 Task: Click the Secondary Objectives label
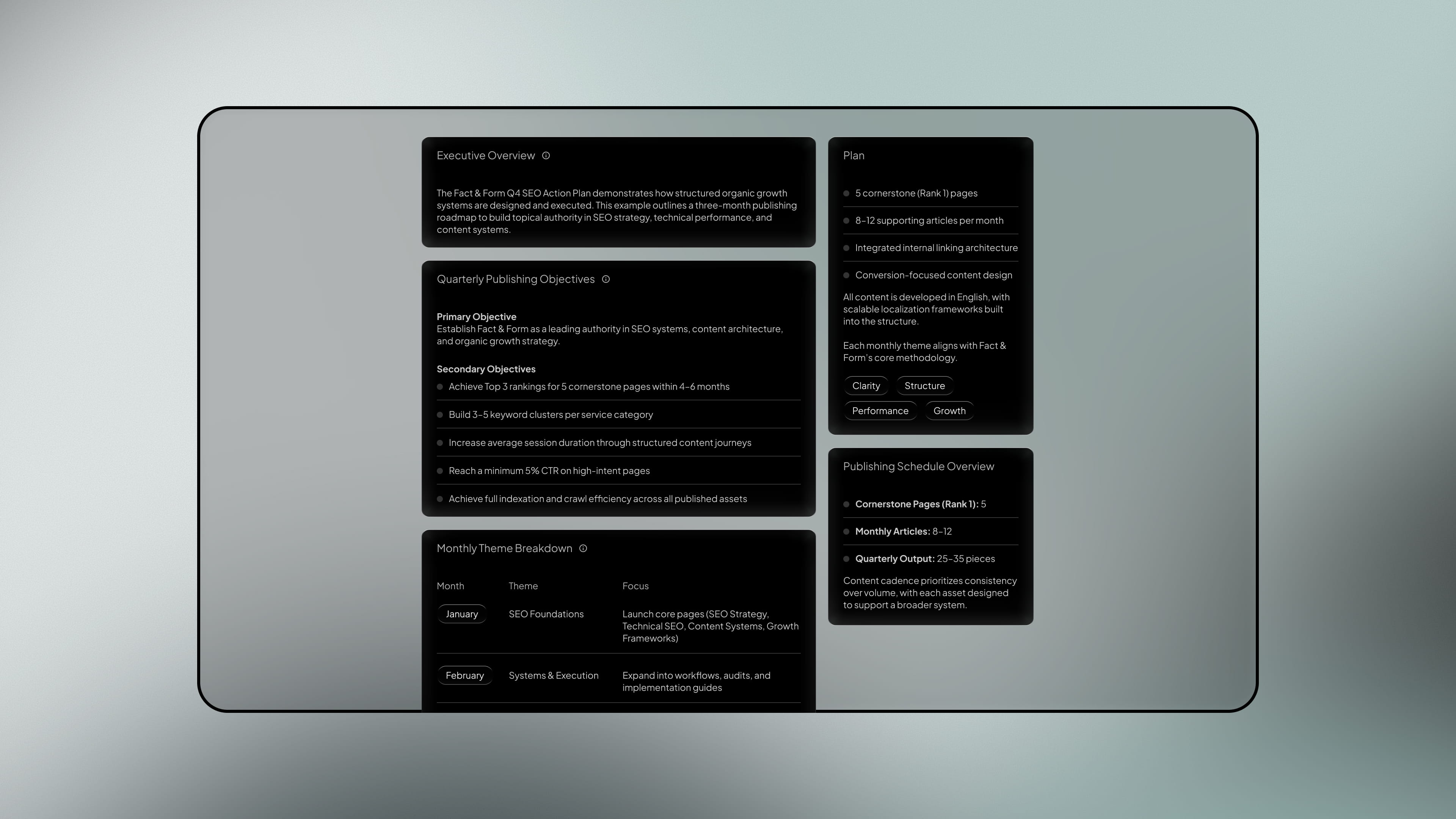click(486, 369)
